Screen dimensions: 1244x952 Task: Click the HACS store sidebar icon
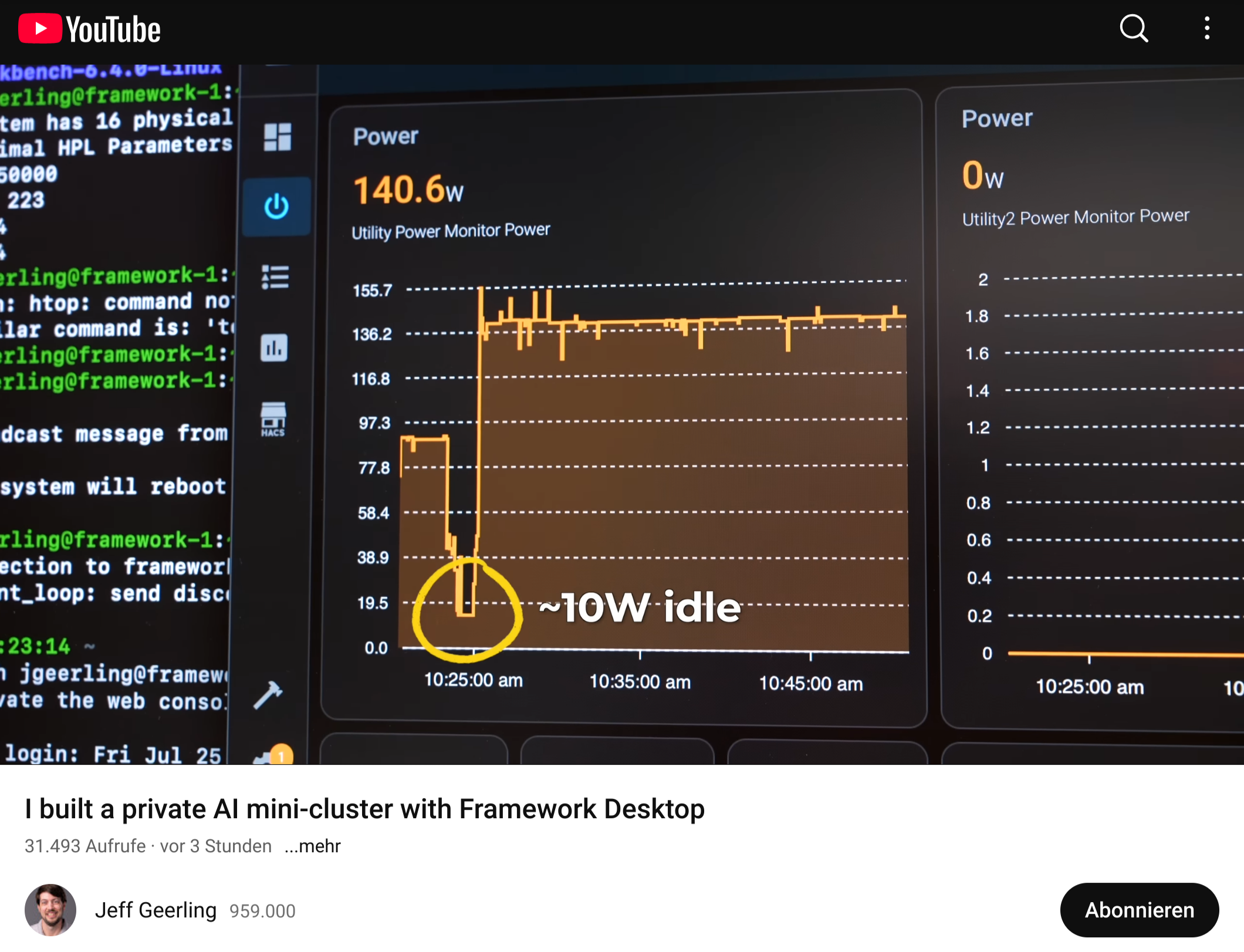click(x=273, y=419)
